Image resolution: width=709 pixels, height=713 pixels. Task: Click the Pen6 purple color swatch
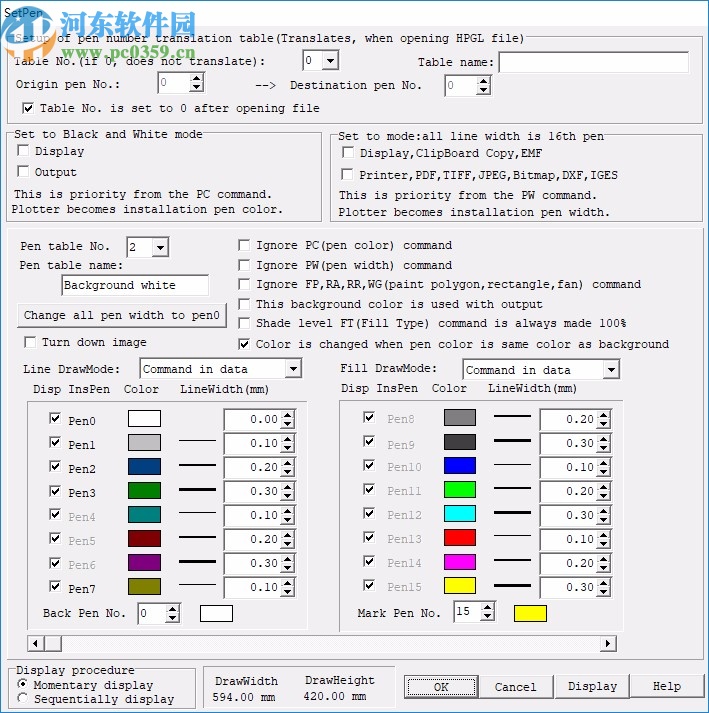144,562
